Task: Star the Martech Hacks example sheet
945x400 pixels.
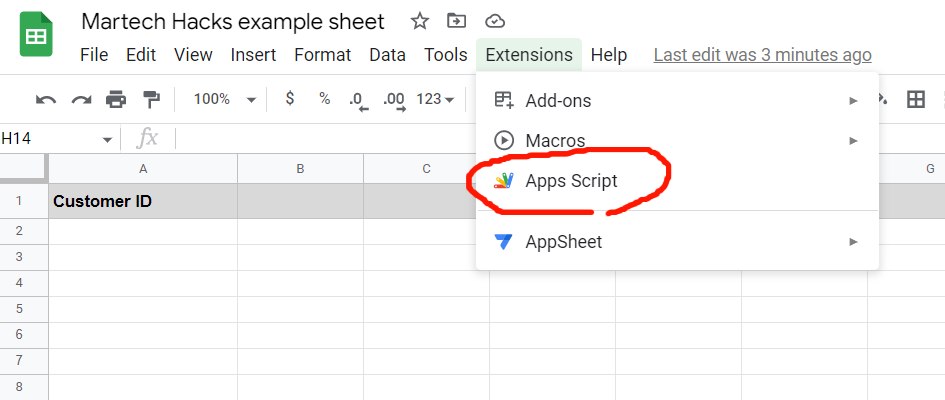Action: (x=419, y=22)
